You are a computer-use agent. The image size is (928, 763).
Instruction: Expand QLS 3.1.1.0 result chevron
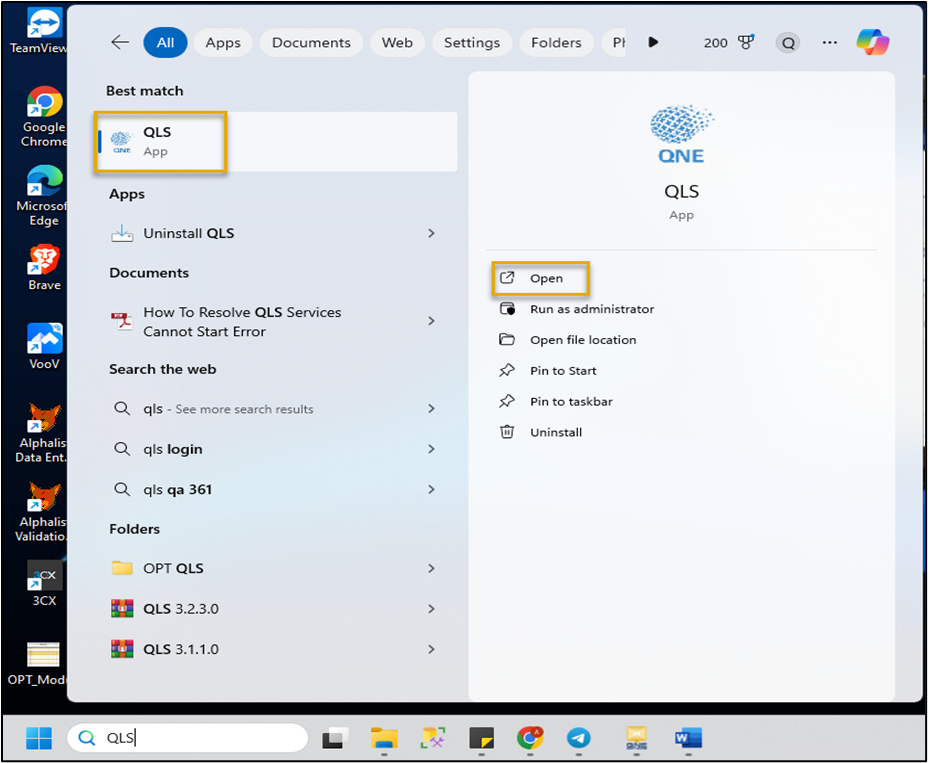431,649
